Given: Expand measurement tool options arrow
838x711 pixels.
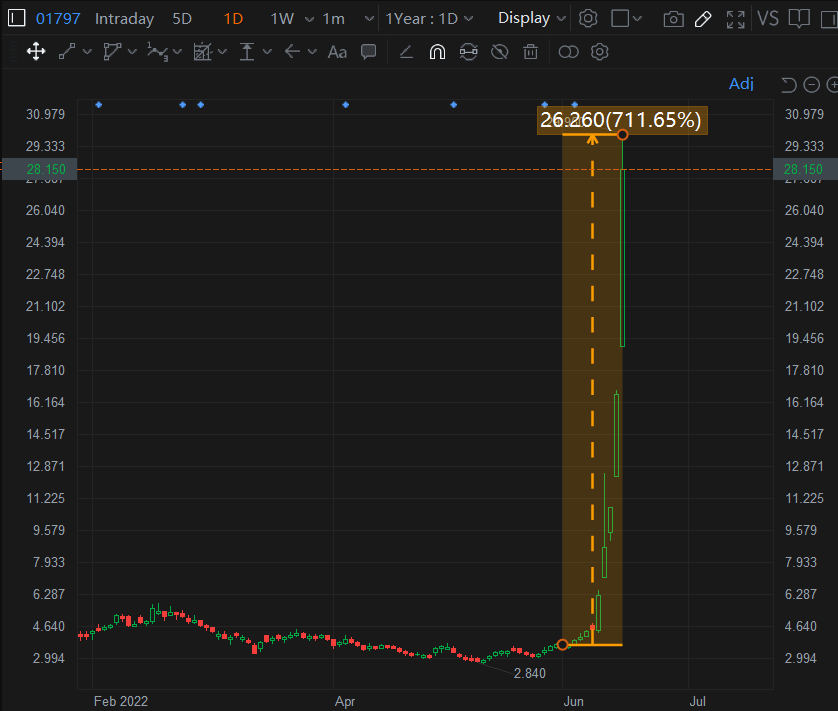Looking at the screenshot, I should point(222,52).
